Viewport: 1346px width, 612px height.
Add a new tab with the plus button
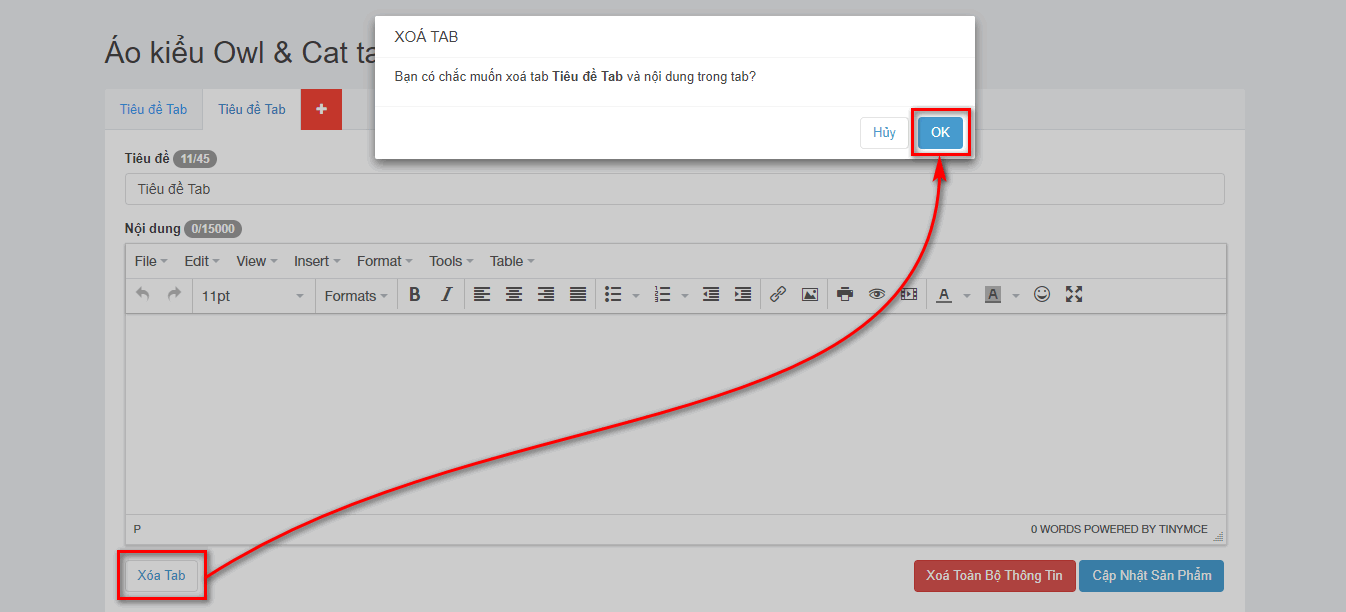(321, 109)
